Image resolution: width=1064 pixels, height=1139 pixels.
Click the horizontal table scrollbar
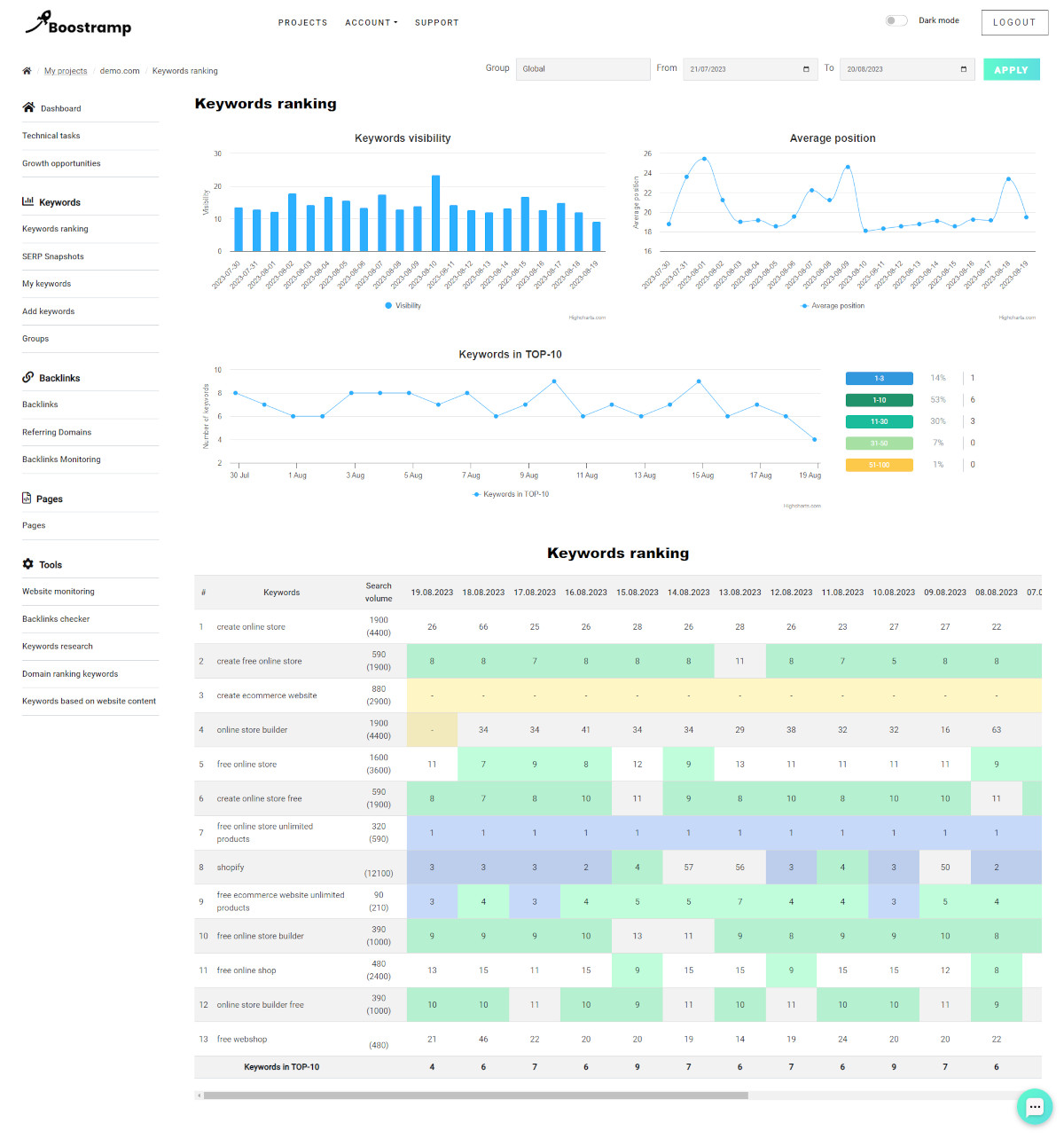[476, 1096]
